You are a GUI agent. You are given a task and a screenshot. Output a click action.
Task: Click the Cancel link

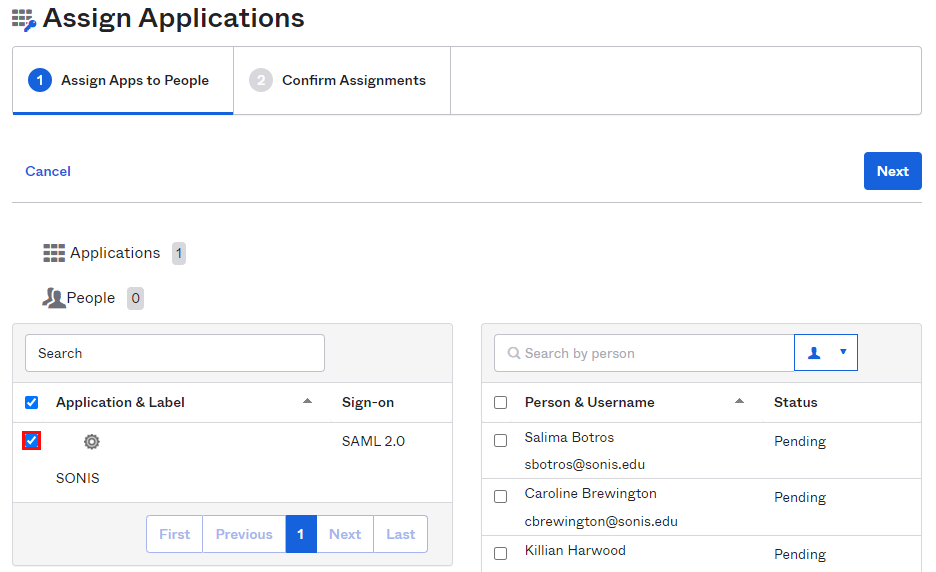coord(48,171)
